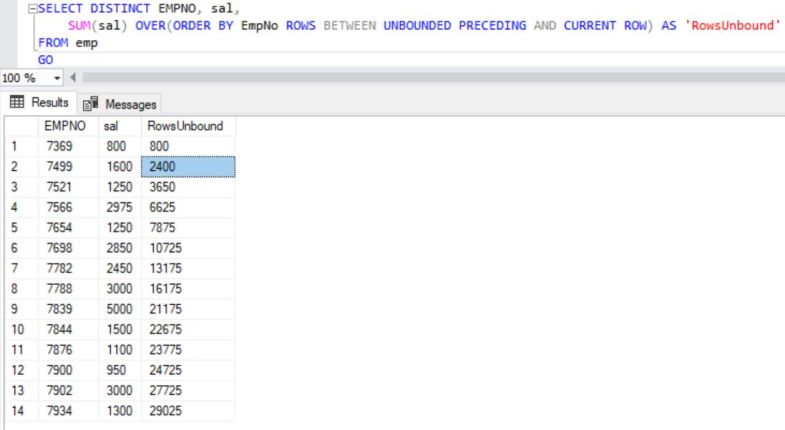Screen dimensions: 785x430
Task: Place cursor on the GO keyword
Action: pyautogui.click(x=46, y=59)
